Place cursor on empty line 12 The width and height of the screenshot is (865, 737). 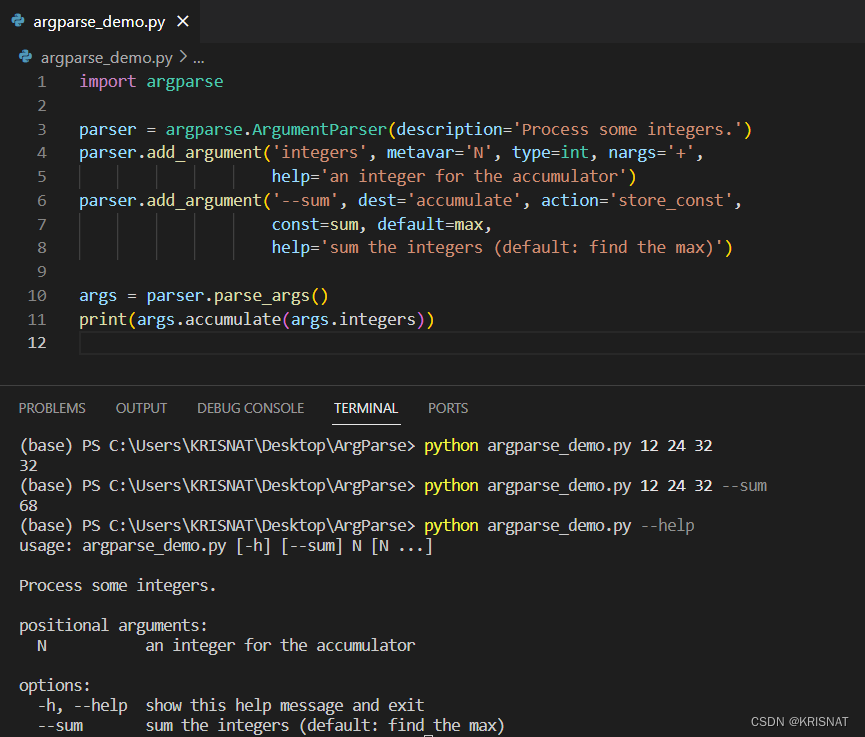click(x=472, y=343)
